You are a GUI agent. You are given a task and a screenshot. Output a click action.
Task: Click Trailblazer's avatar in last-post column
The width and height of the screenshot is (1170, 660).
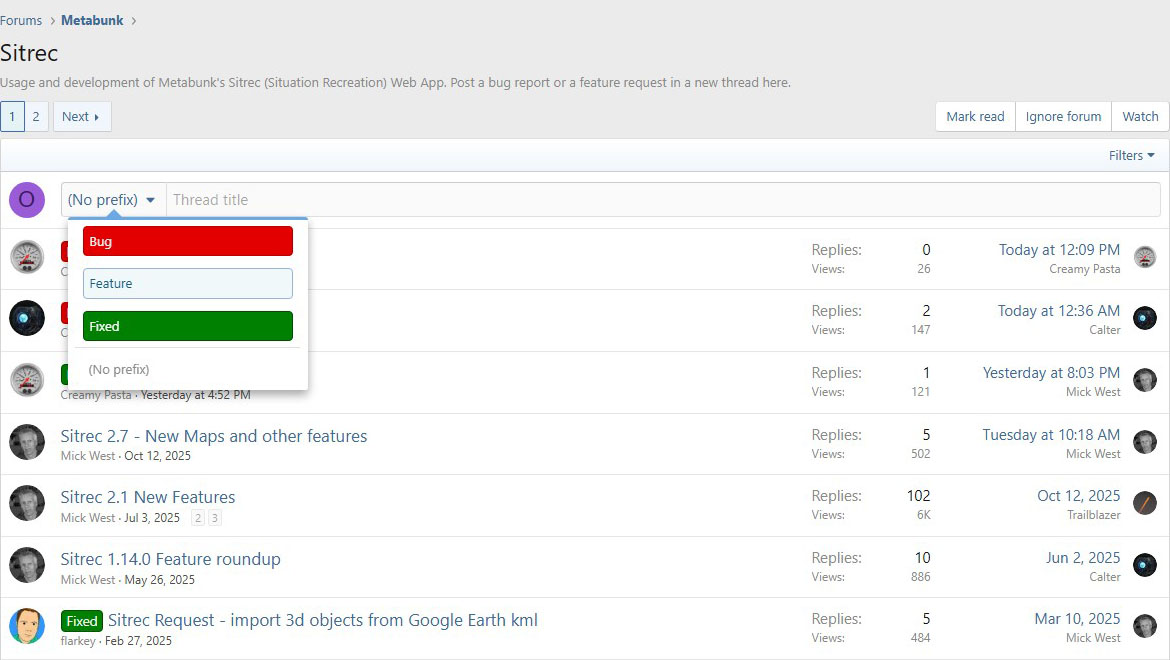1145,503
